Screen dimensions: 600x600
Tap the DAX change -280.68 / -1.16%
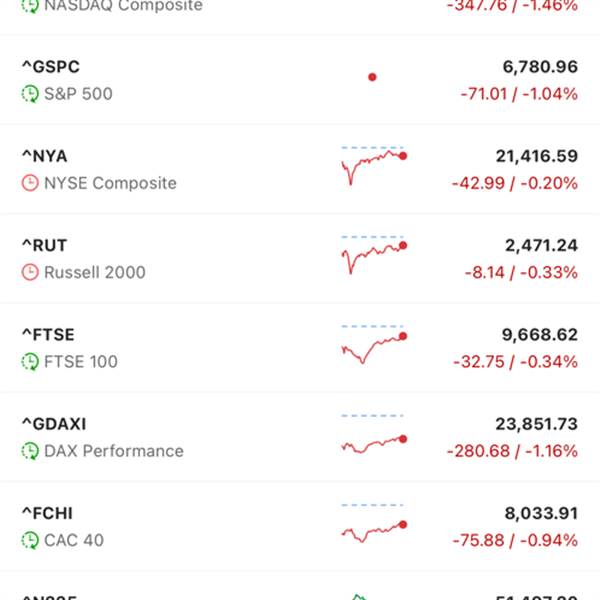coord(512,451)
